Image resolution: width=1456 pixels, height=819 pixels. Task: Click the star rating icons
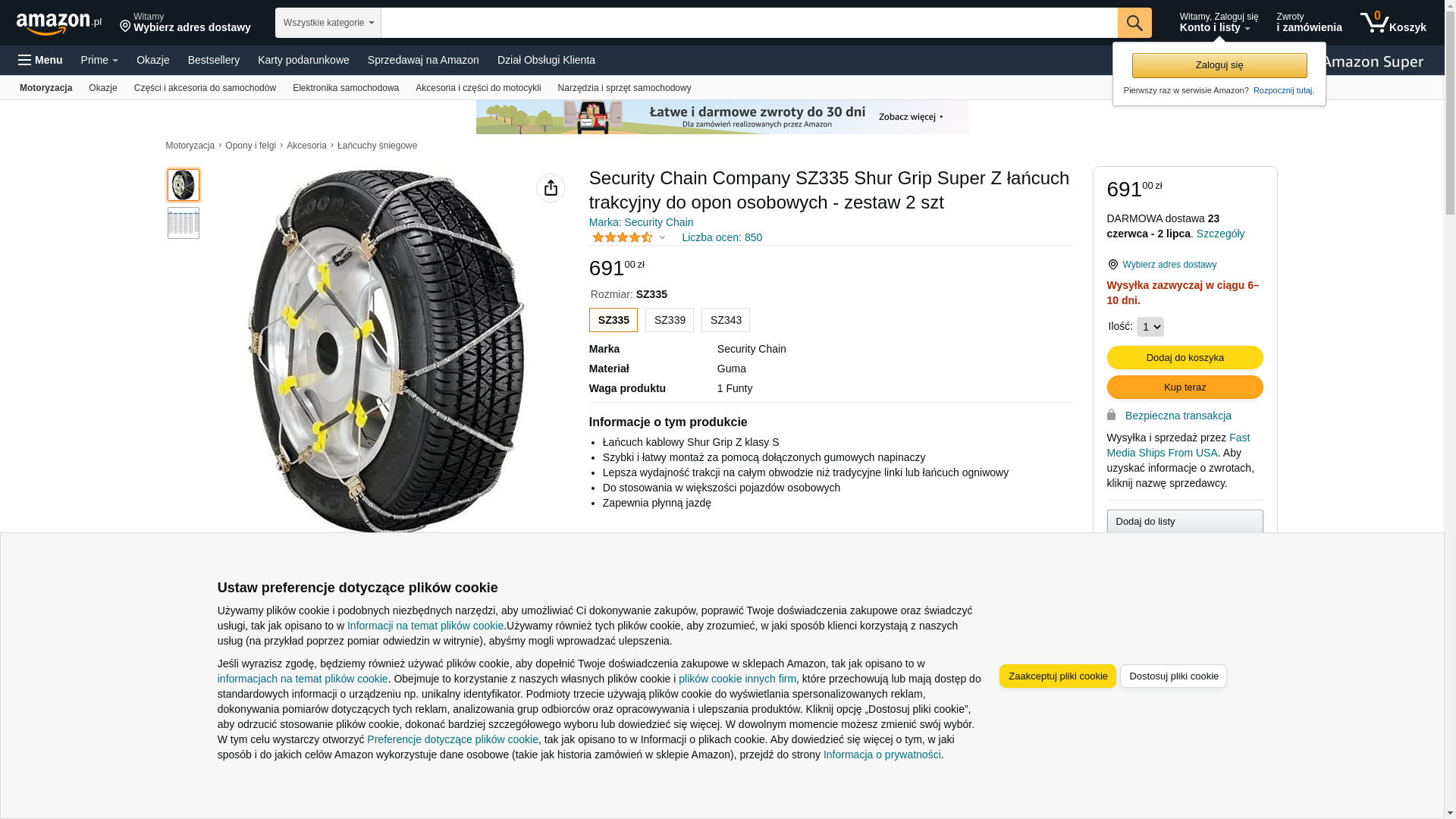coord(622,237)
